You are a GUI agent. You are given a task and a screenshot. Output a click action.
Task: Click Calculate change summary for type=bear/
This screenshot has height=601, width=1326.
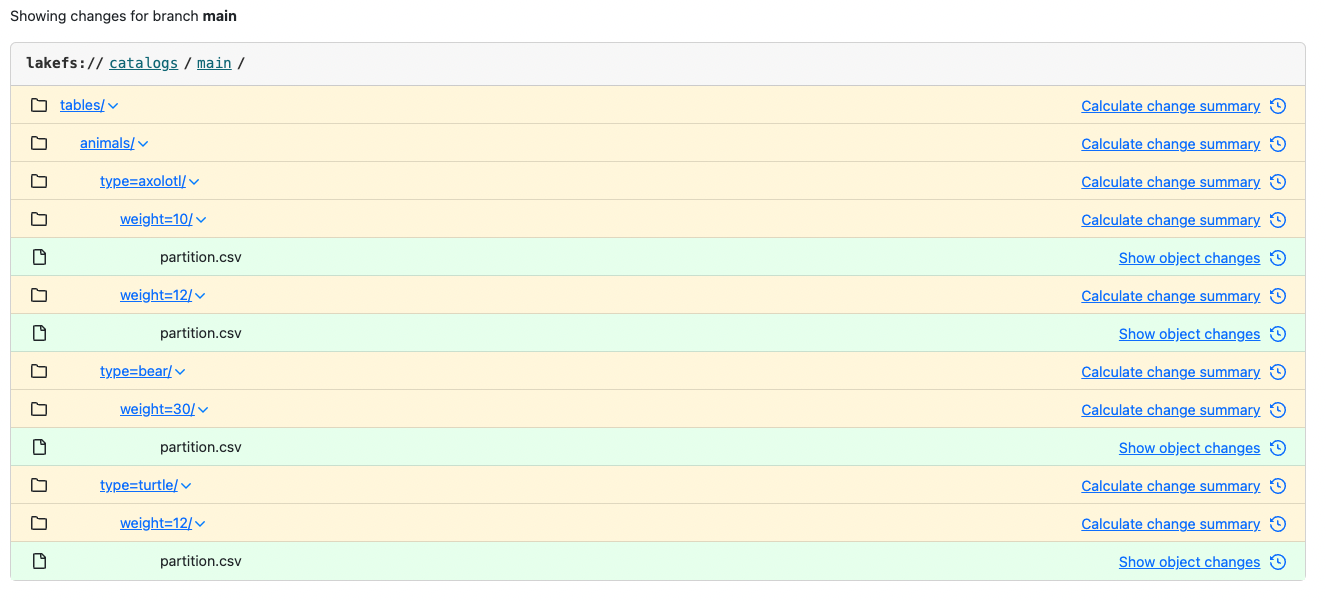pos(1170,371)
